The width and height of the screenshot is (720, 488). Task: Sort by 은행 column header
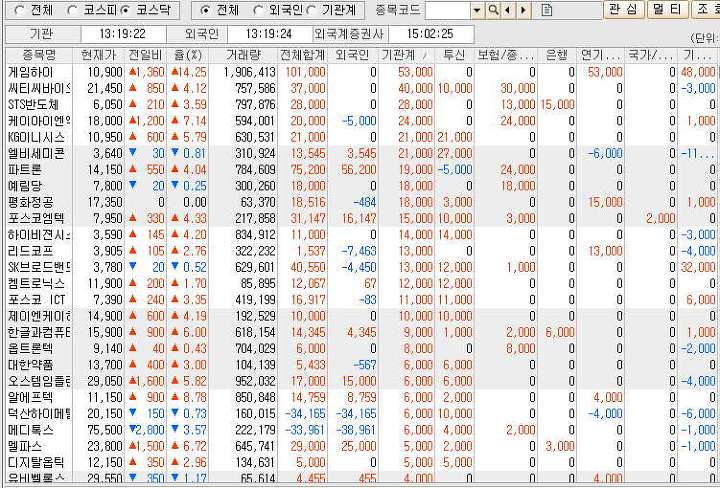click(557, 55)
